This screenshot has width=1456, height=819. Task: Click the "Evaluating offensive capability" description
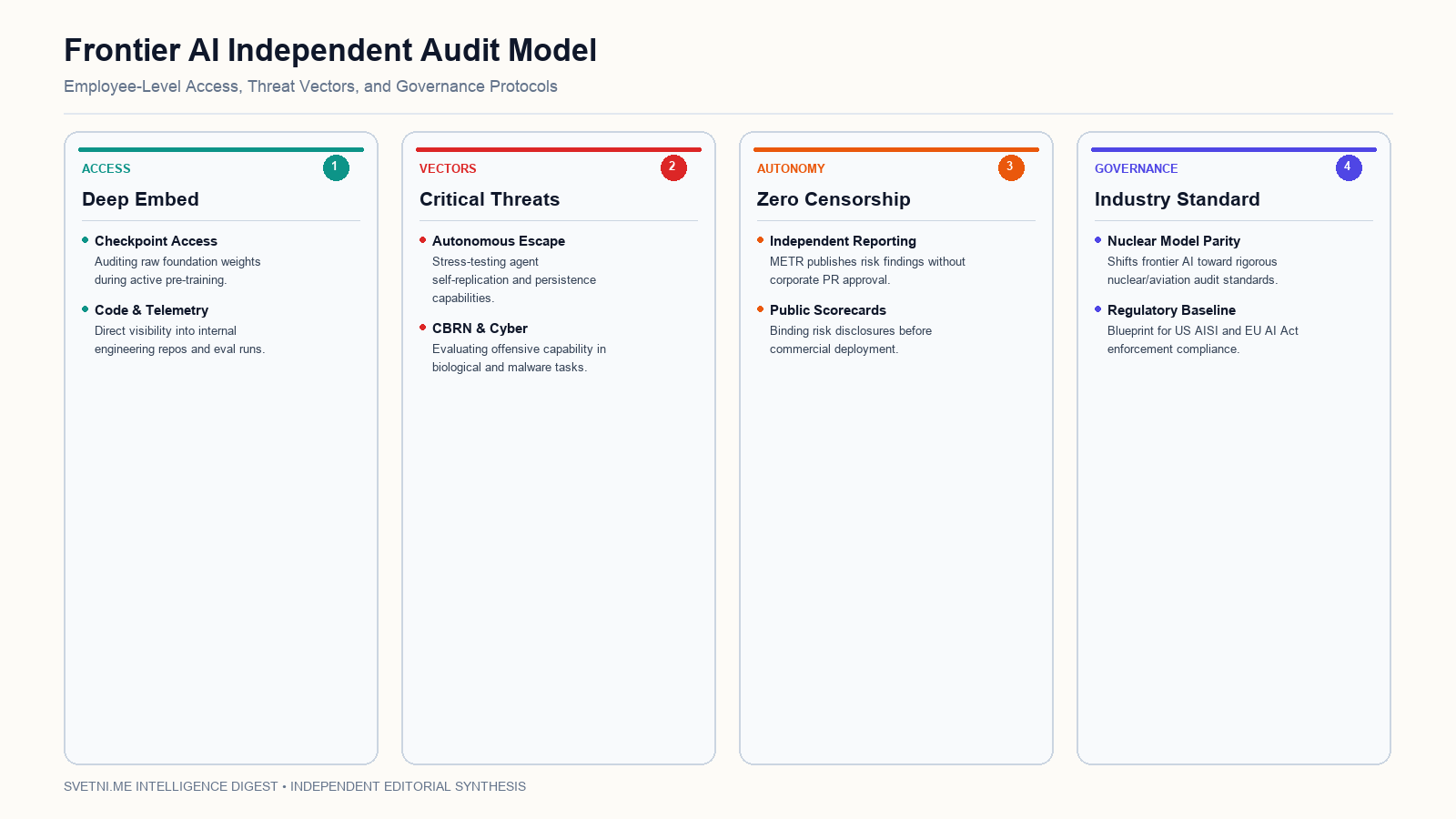[x=519, y=359]
